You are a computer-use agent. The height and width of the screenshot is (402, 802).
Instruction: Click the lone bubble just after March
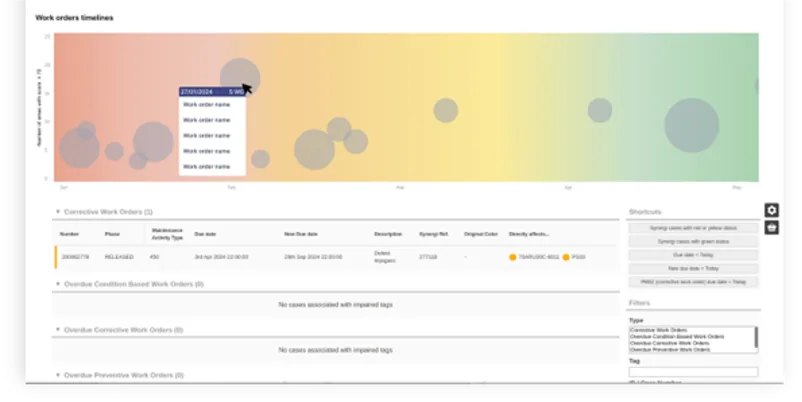pyautogui.click(x=445, y=110)
